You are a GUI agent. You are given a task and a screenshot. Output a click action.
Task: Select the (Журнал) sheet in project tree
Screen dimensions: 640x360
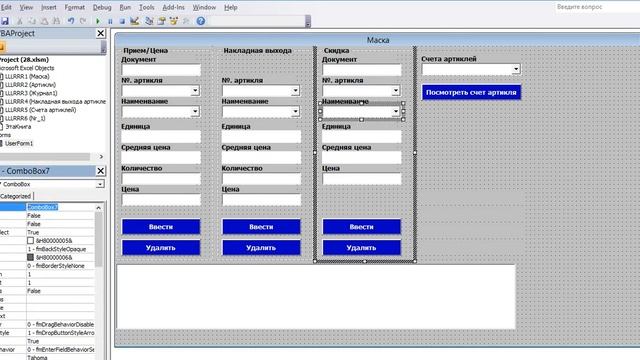(x=31, y=93)
